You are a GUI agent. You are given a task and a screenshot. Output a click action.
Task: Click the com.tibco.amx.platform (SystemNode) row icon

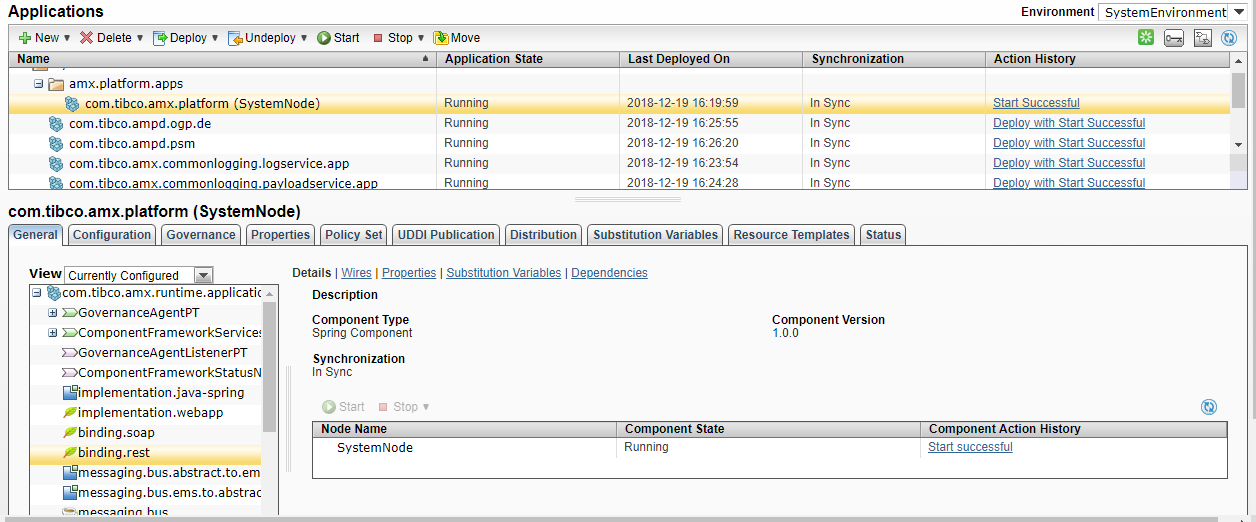(72, 104)
